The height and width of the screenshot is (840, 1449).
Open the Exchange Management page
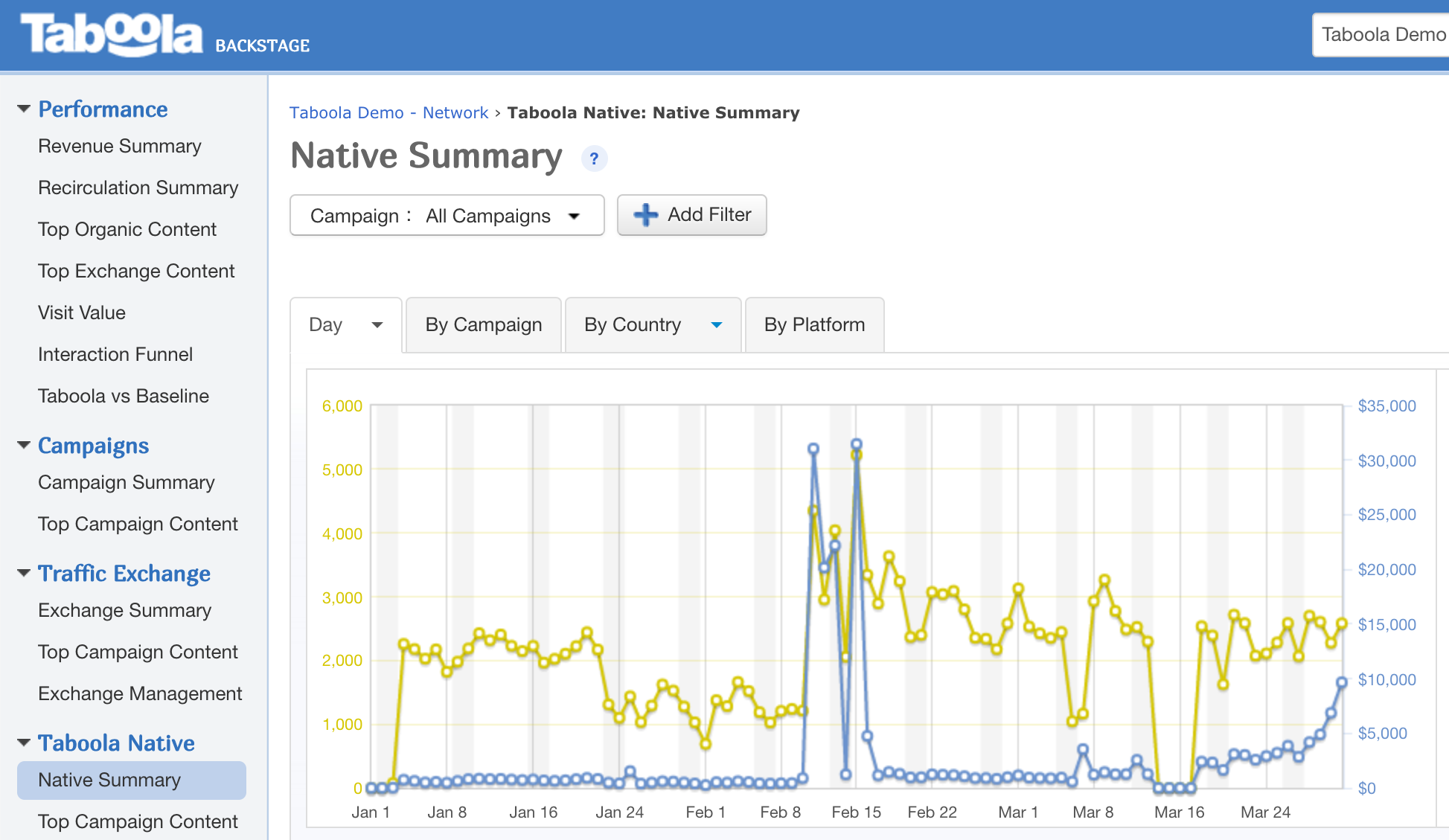[x=140, y=693]
